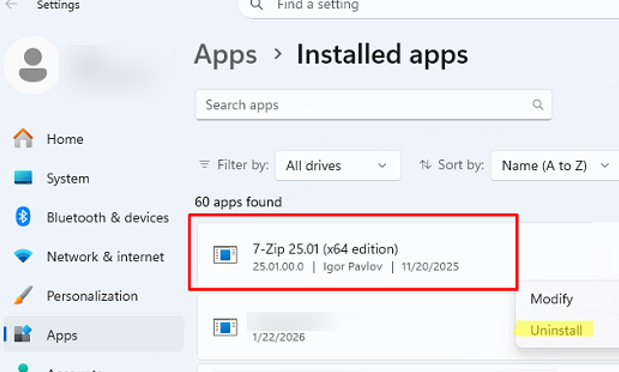
Task: Open Personalization settings
Action: [x=94, y=296]
